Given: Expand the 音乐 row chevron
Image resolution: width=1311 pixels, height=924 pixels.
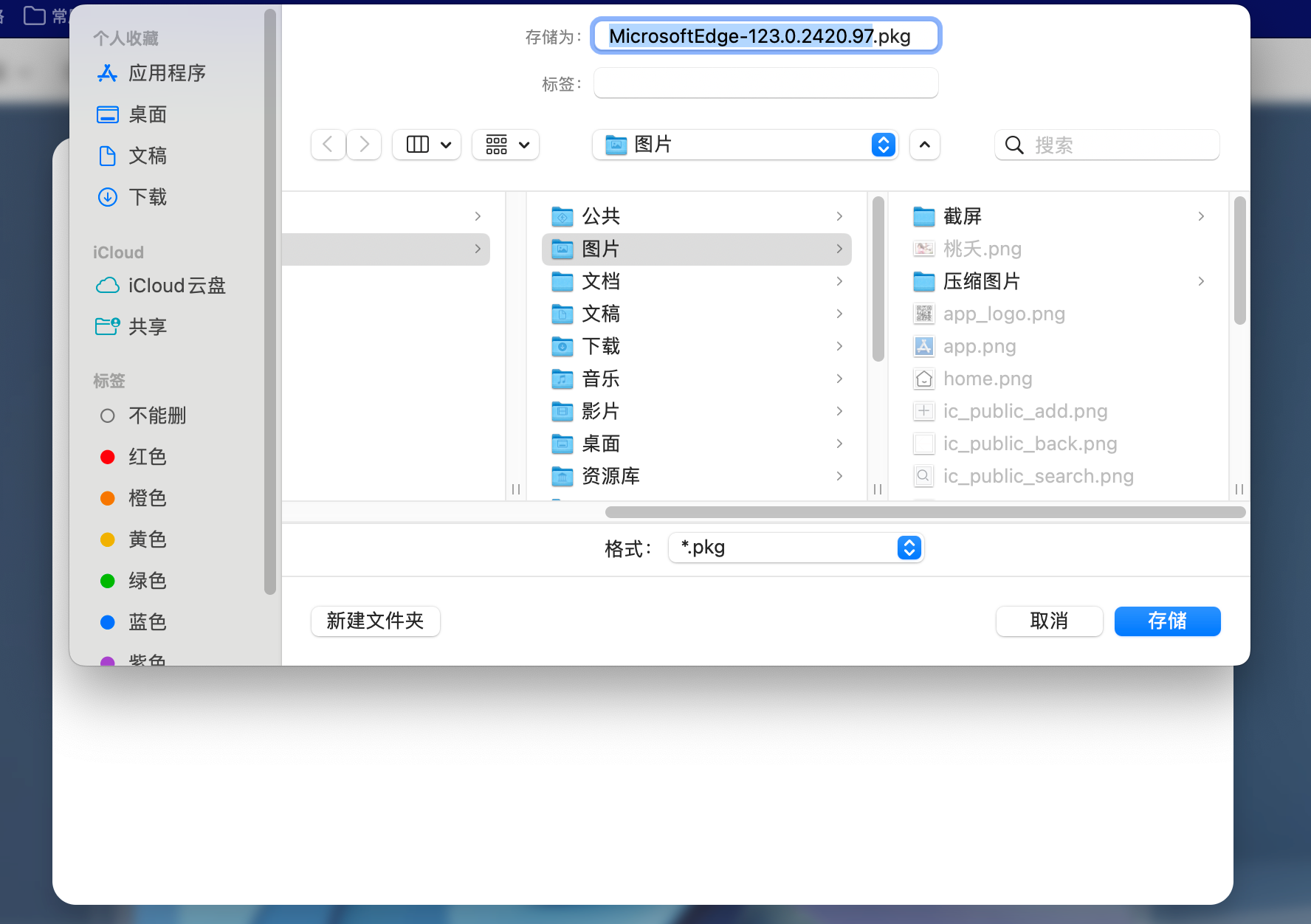Looking at the screenshot, I should tap(839, 379).
